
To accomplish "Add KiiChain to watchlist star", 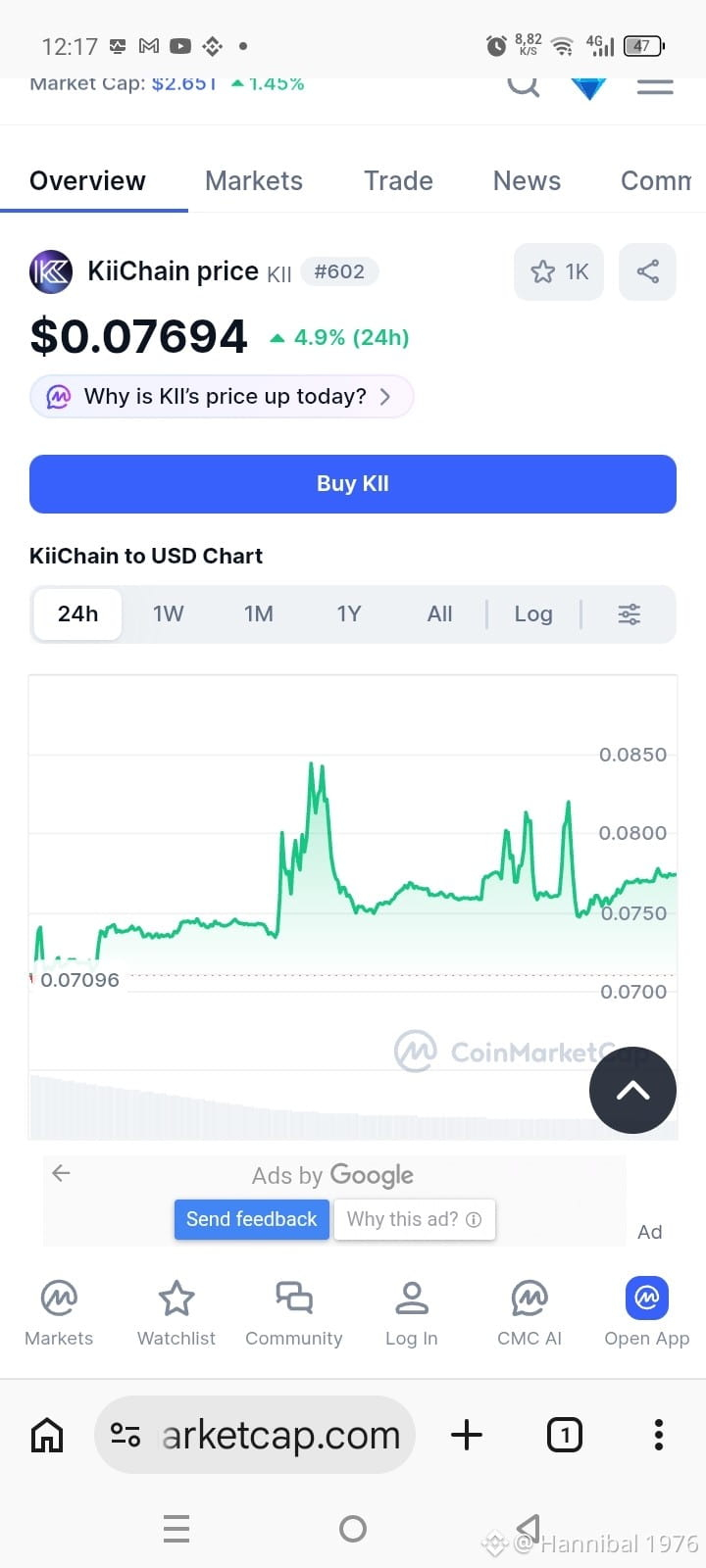I will click(x=559, y=271).
